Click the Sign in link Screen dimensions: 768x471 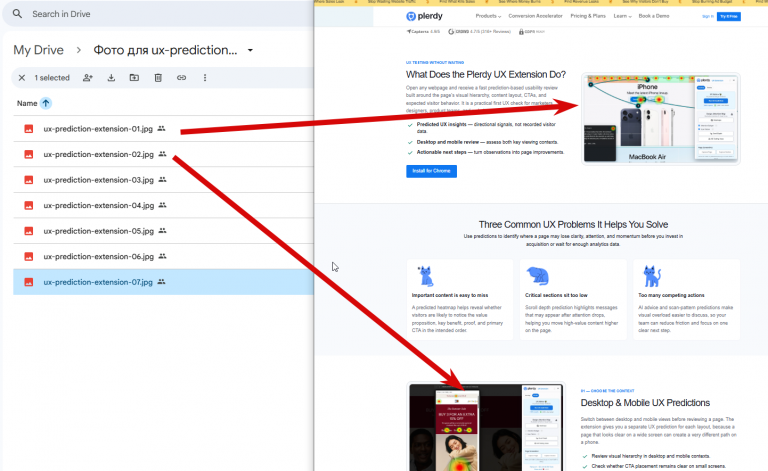pos(707,17)
